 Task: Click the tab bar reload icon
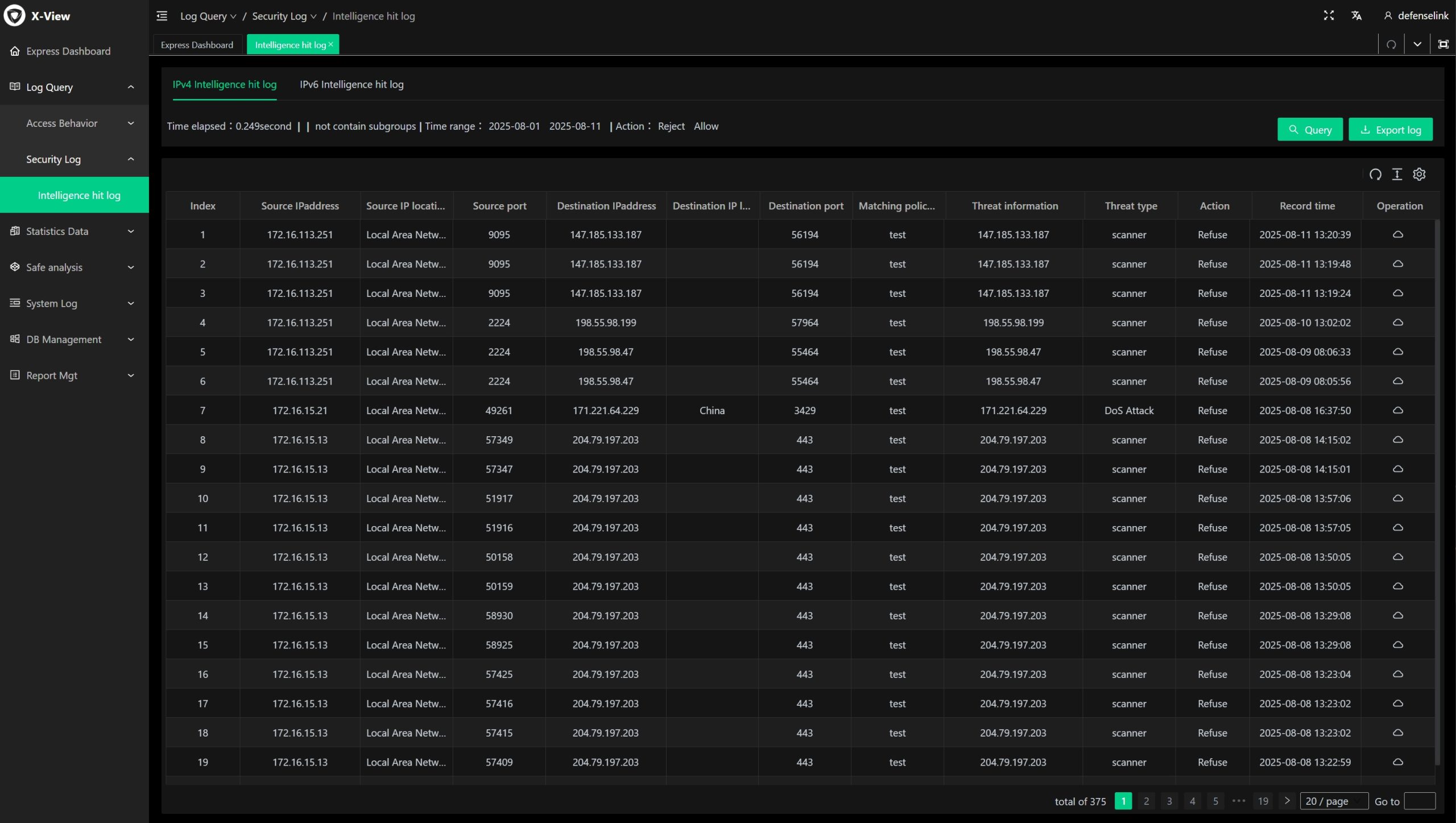(x=1391, y=44)
